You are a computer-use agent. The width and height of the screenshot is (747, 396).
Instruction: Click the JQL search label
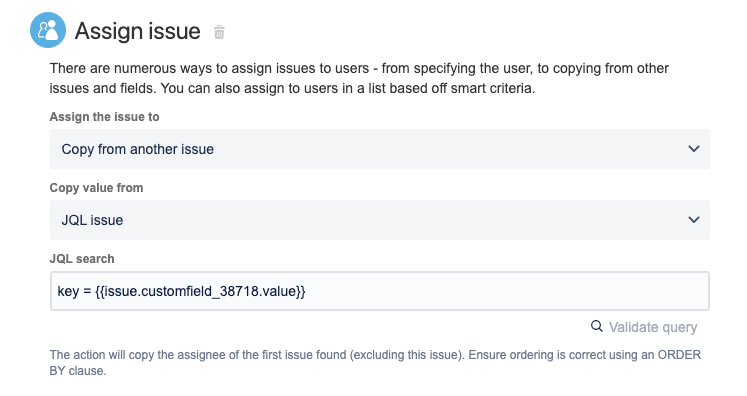point(82,259)
